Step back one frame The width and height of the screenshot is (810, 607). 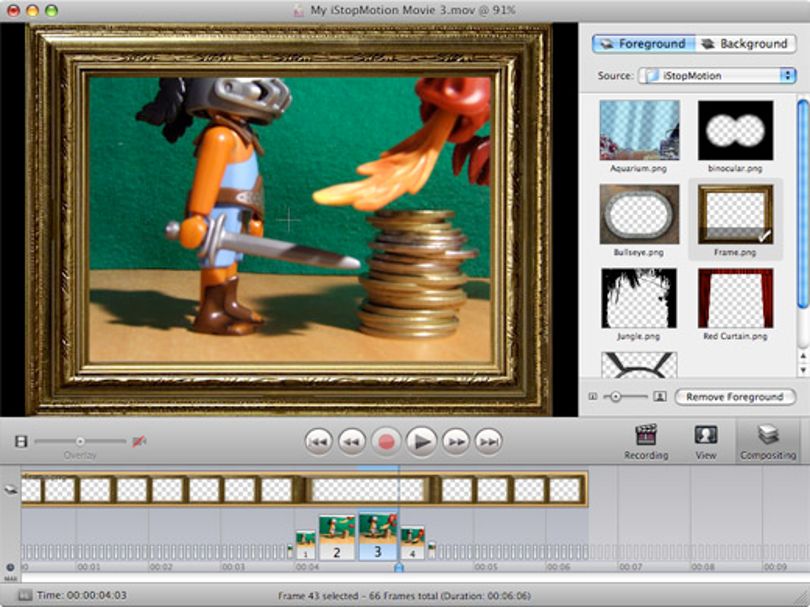tap(352, 442)
